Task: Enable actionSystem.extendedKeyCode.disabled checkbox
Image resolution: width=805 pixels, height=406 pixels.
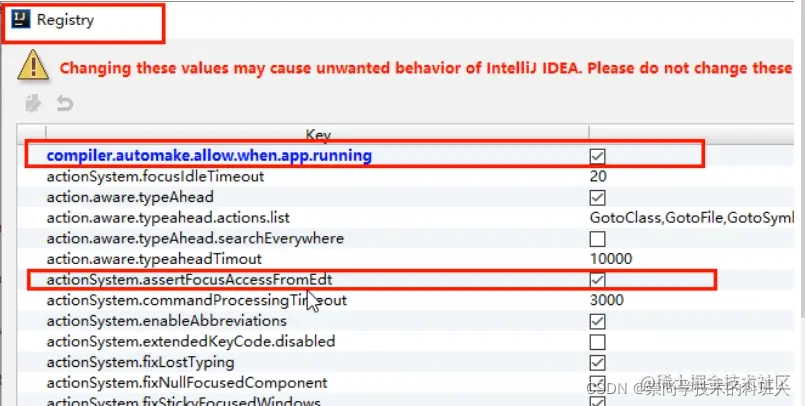Action: [597, 342]
